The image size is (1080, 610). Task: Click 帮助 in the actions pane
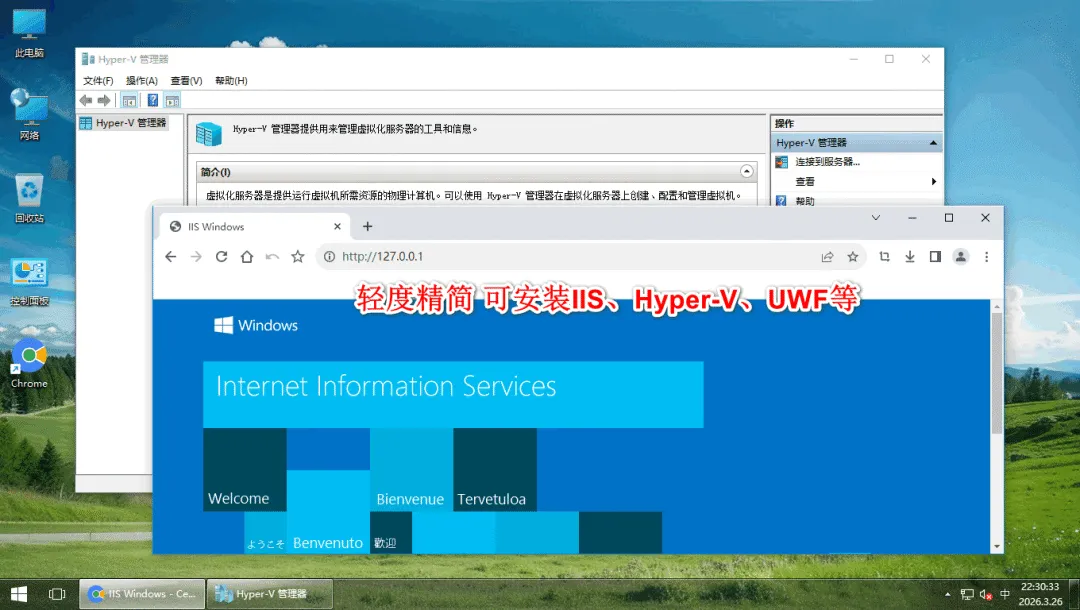tap(804, 201)
